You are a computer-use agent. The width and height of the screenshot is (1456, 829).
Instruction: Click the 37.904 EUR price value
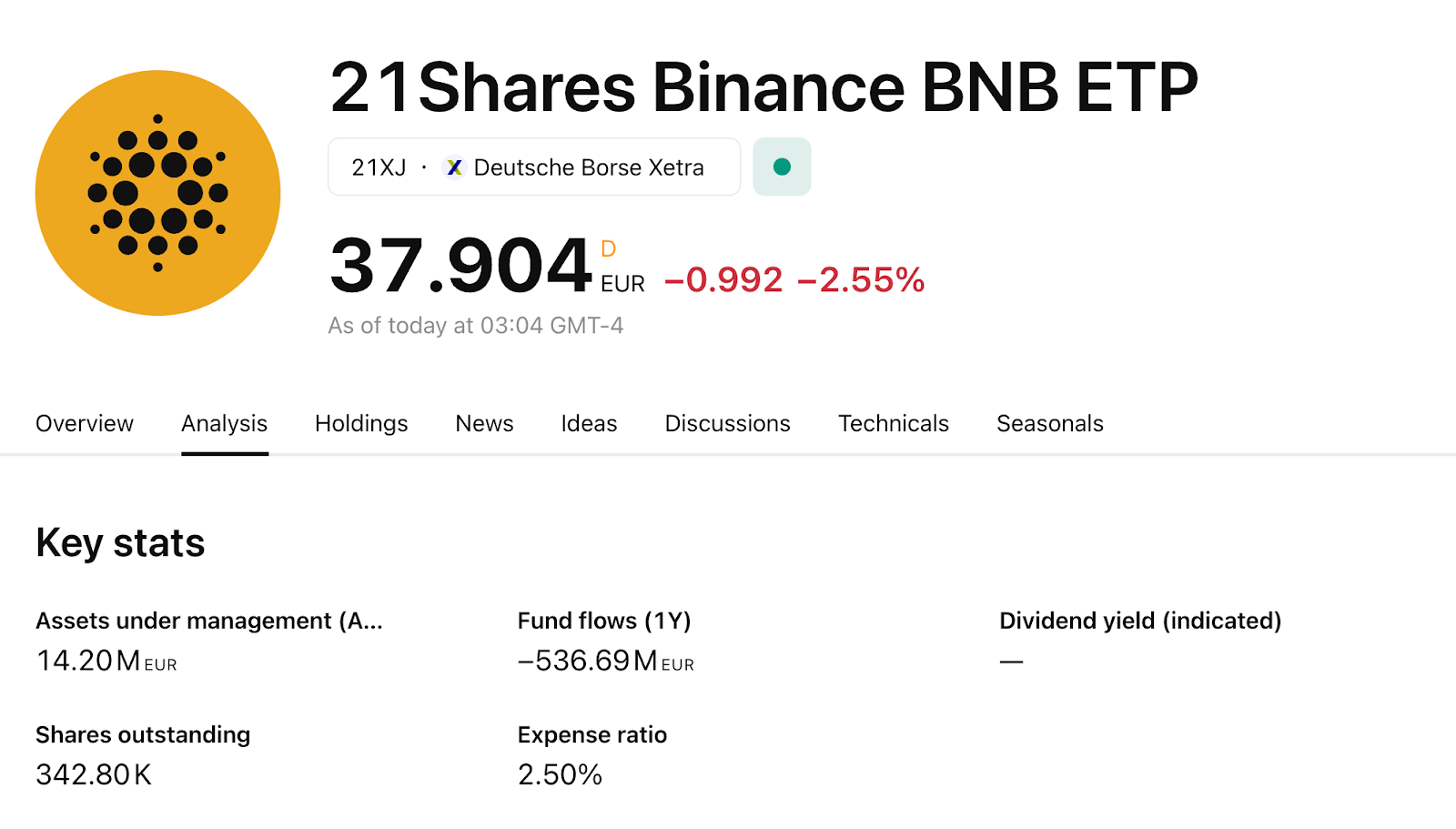click(x=461, y=266)
